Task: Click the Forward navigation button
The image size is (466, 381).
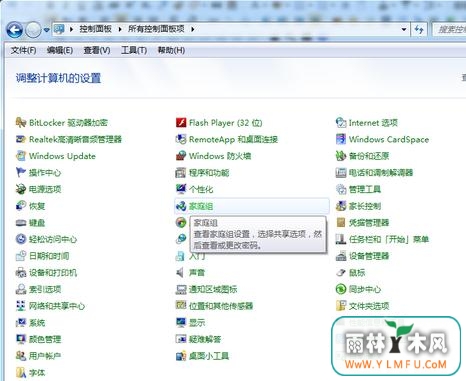Action: [x=33, y=30]
